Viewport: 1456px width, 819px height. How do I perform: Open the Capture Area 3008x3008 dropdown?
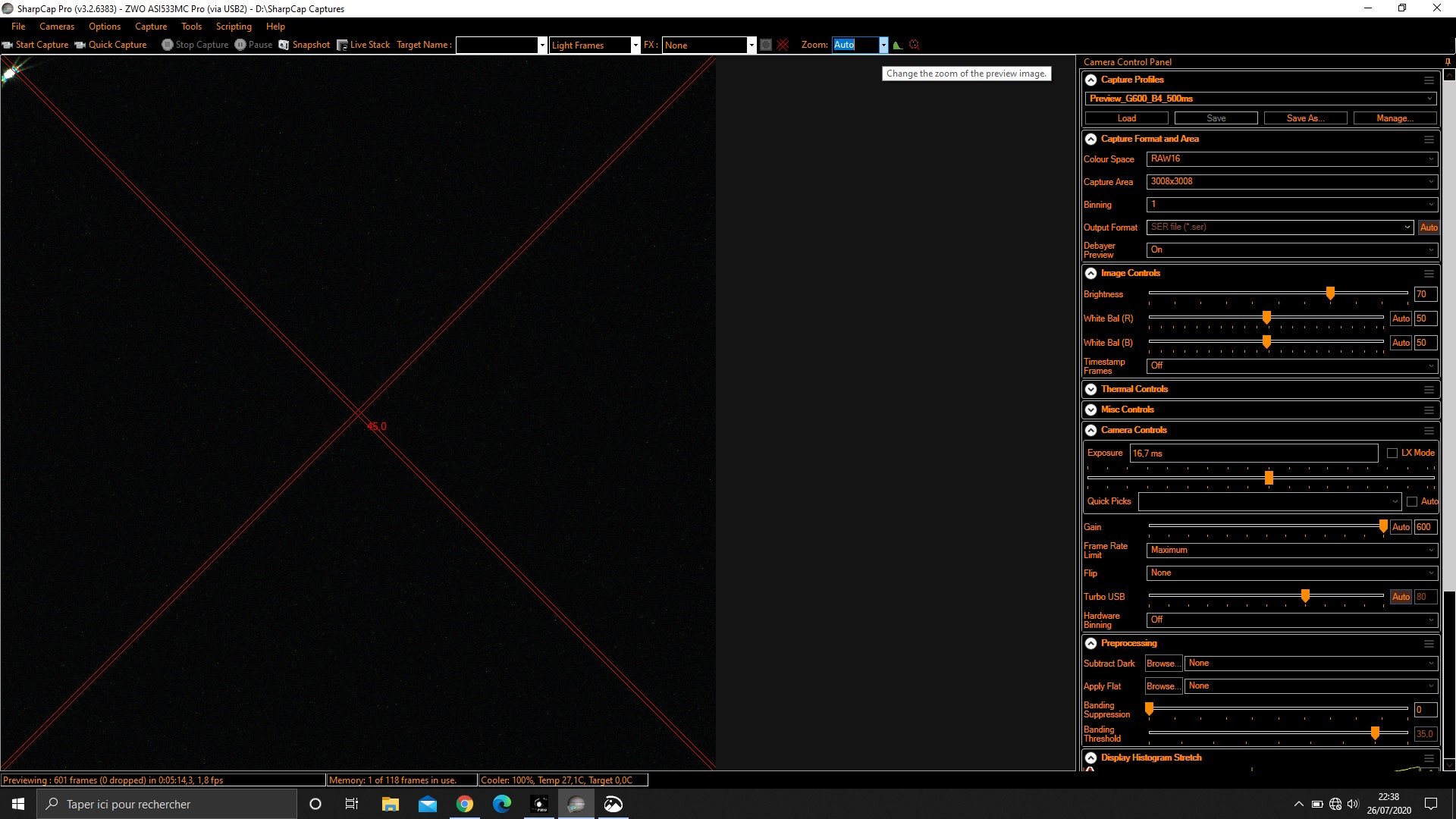1292,182
